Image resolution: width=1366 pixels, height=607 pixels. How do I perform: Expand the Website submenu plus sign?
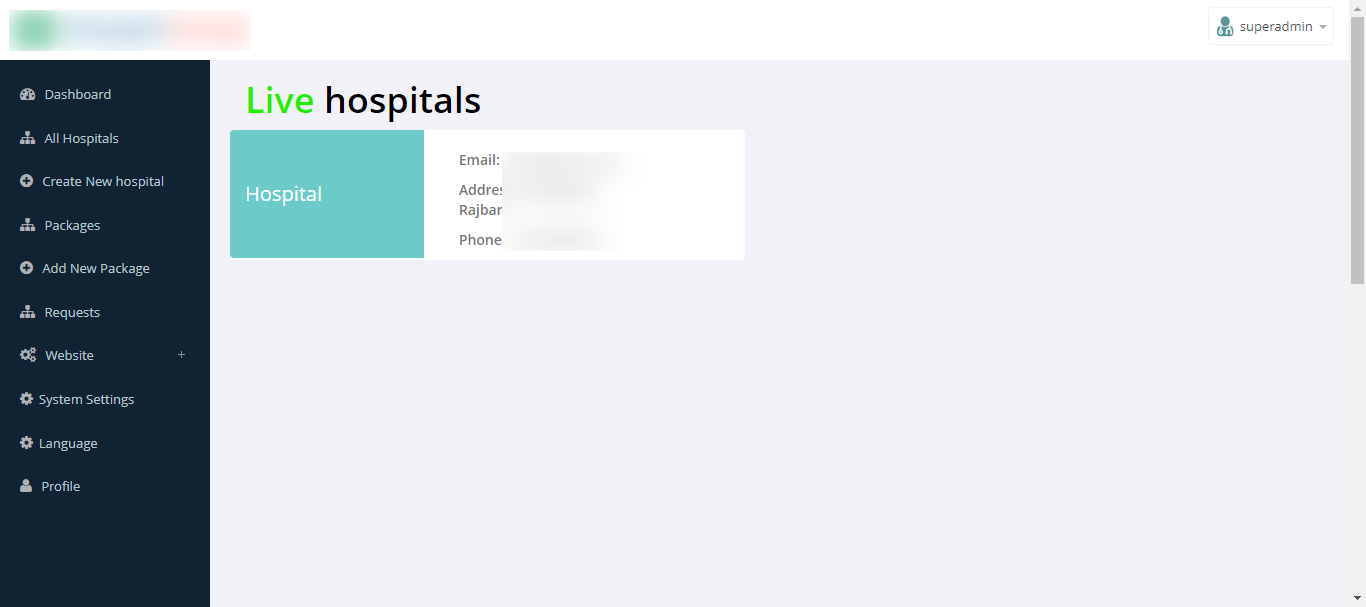point(181,355)
